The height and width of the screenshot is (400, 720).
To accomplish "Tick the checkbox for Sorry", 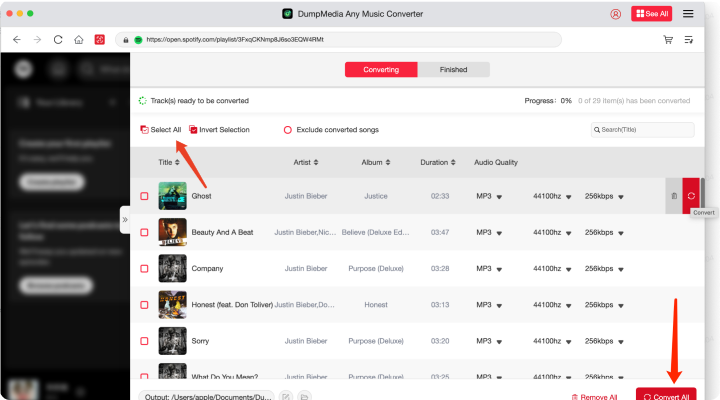I will click(x=144, y=341).
